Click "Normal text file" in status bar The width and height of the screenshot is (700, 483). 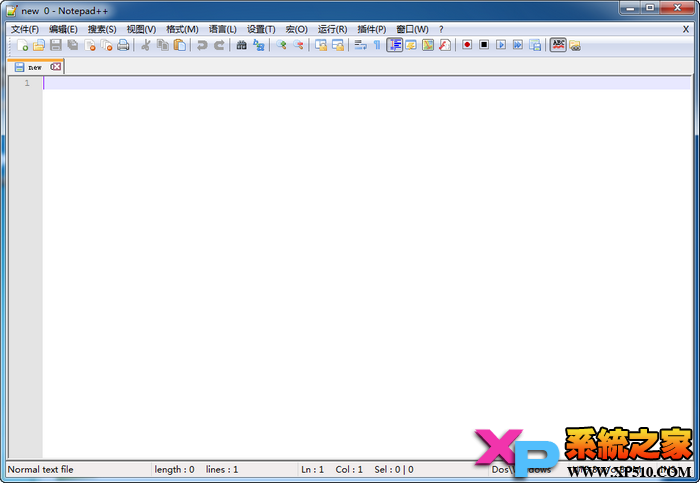coord(41,470)
